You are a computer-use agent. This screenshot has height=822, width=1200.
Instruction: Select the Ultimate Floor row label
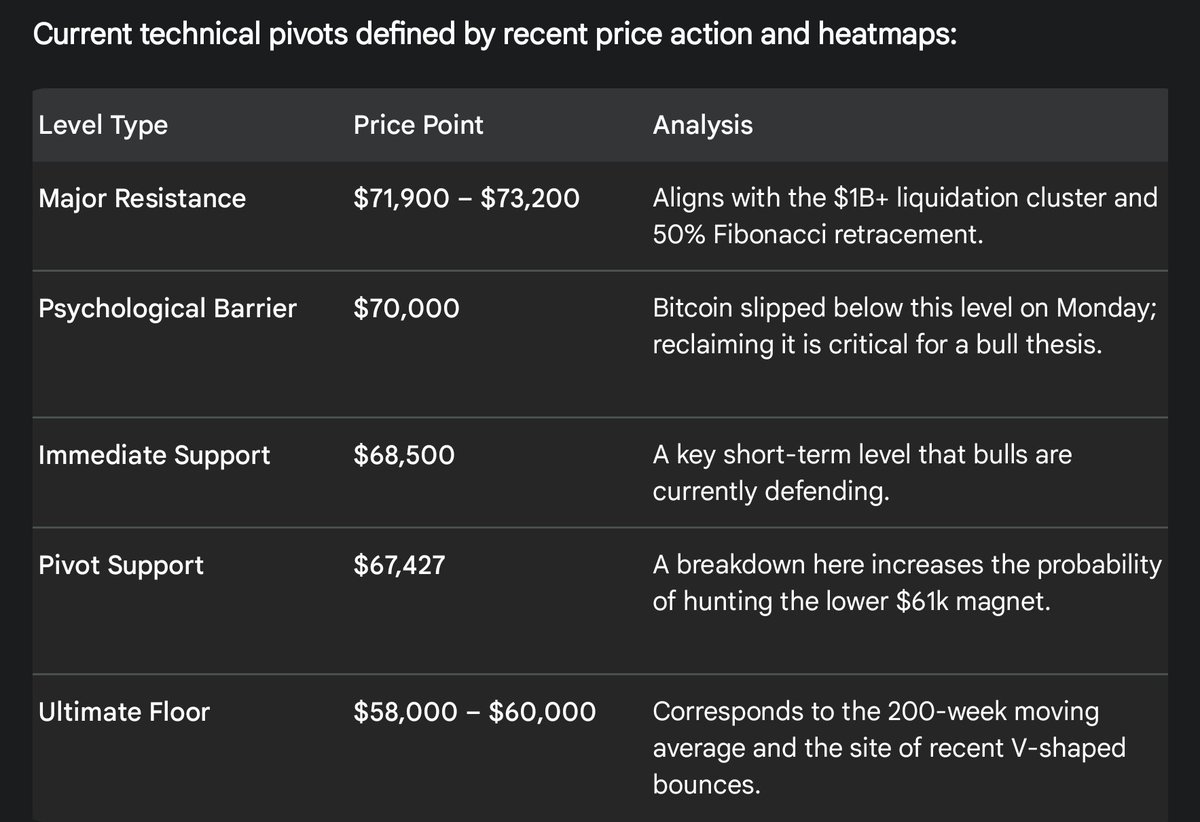click(124, 712)
